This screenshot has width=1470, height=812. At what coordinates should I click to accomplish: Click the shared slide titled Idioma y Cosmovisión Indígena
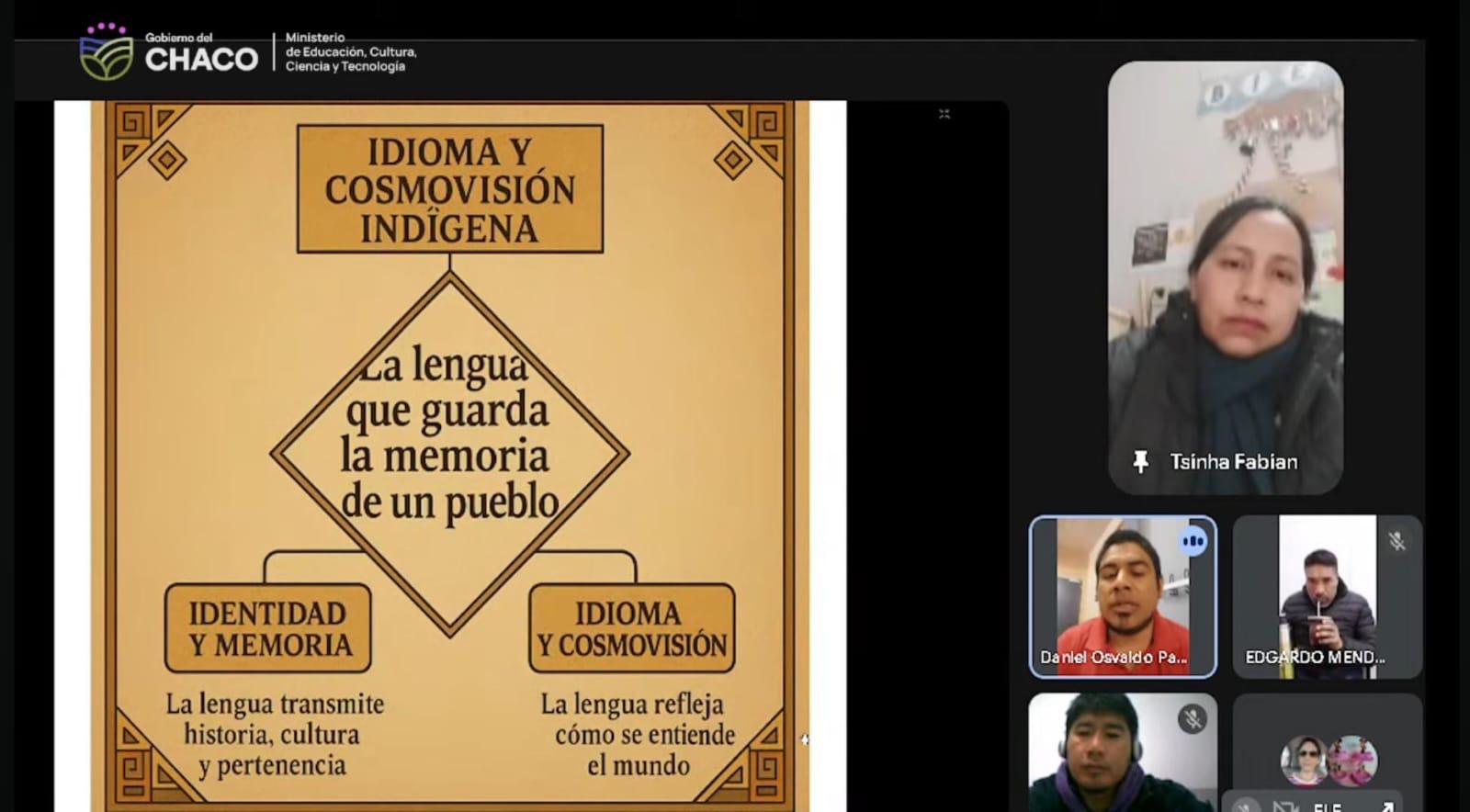(x=449, y=455)
